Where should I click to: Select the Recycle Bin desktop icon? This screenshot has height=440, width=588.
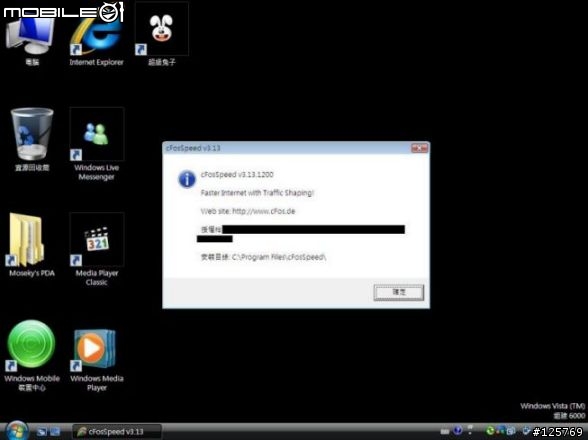[x=32, y=140]
